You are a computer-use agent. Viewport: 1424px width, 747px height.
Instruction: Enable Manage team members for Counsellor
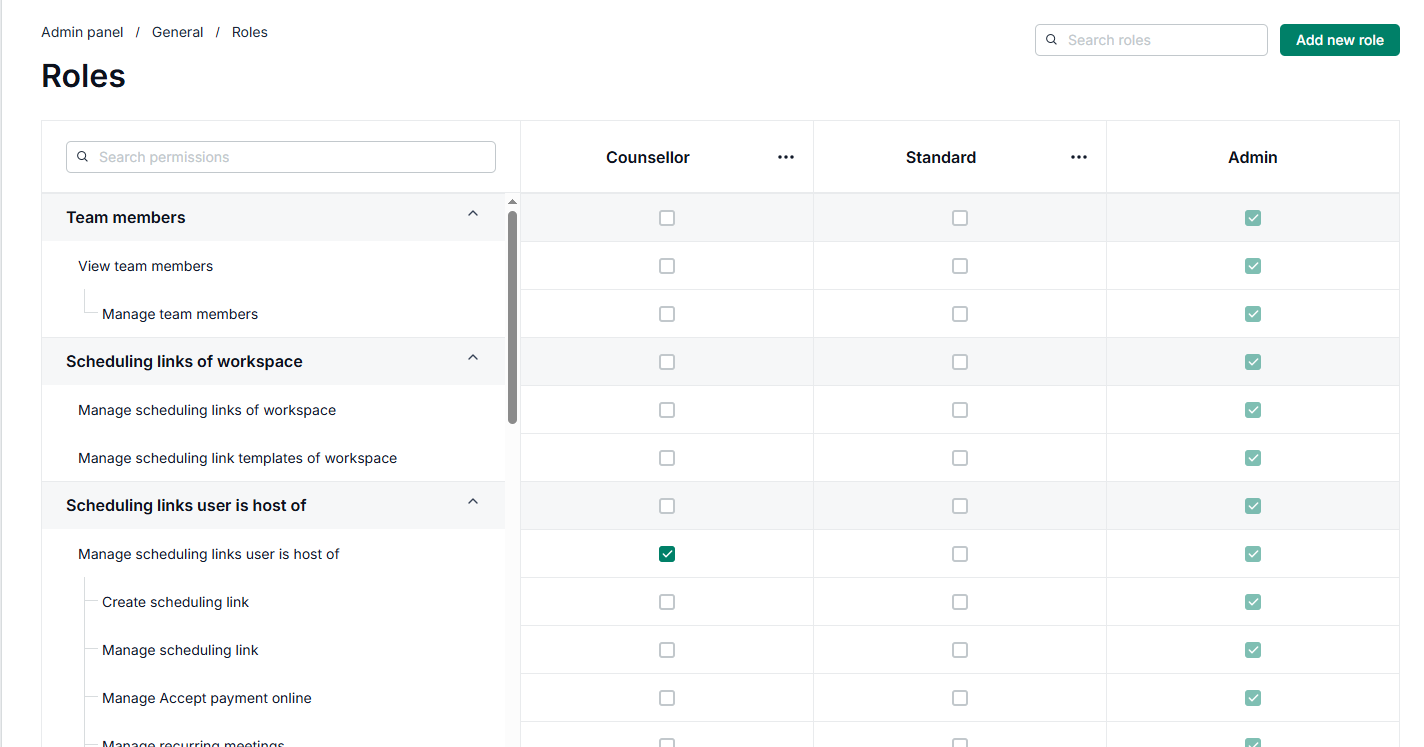(x=667, y=314)
